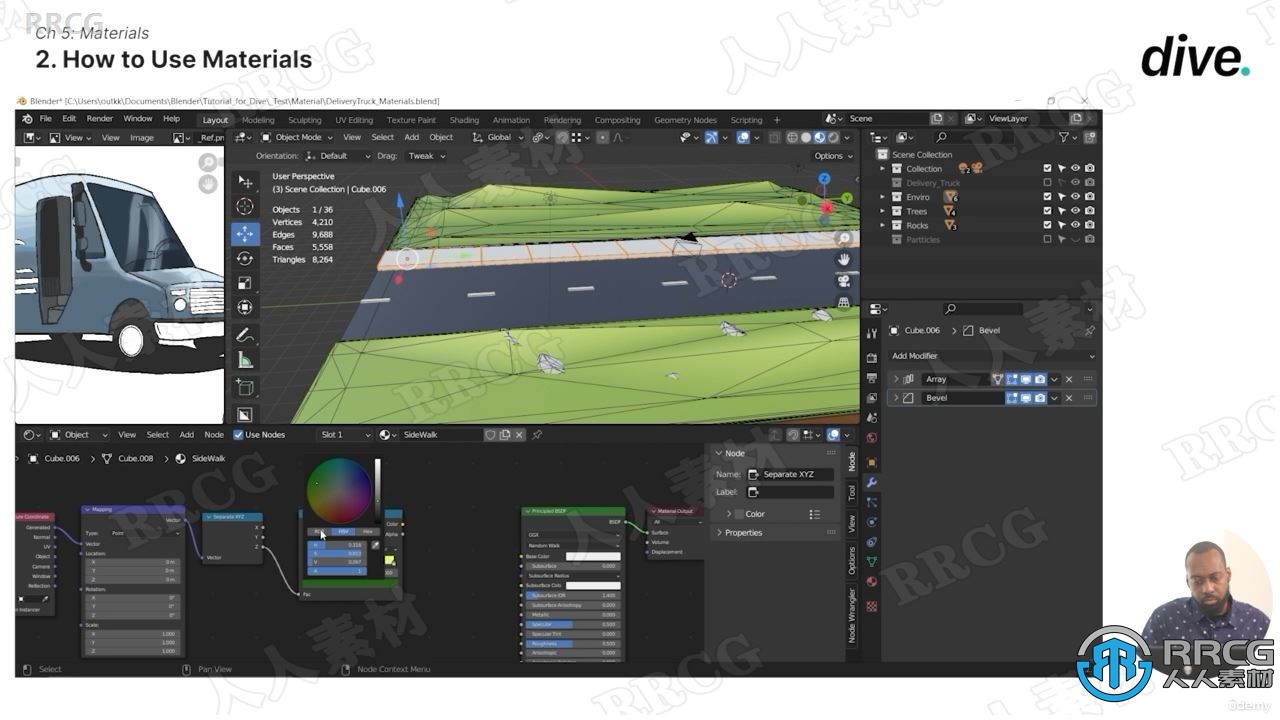
Task: Select the Transform tool
Action: (x=245, y=308)
